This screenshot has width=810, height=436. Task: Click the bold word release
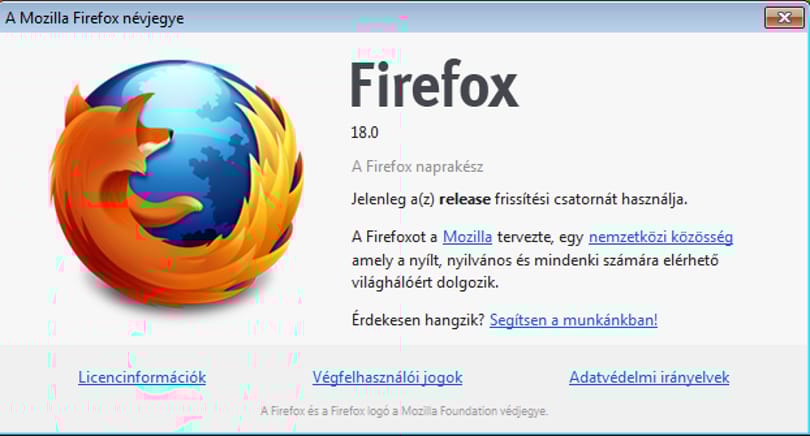[464, 199]
